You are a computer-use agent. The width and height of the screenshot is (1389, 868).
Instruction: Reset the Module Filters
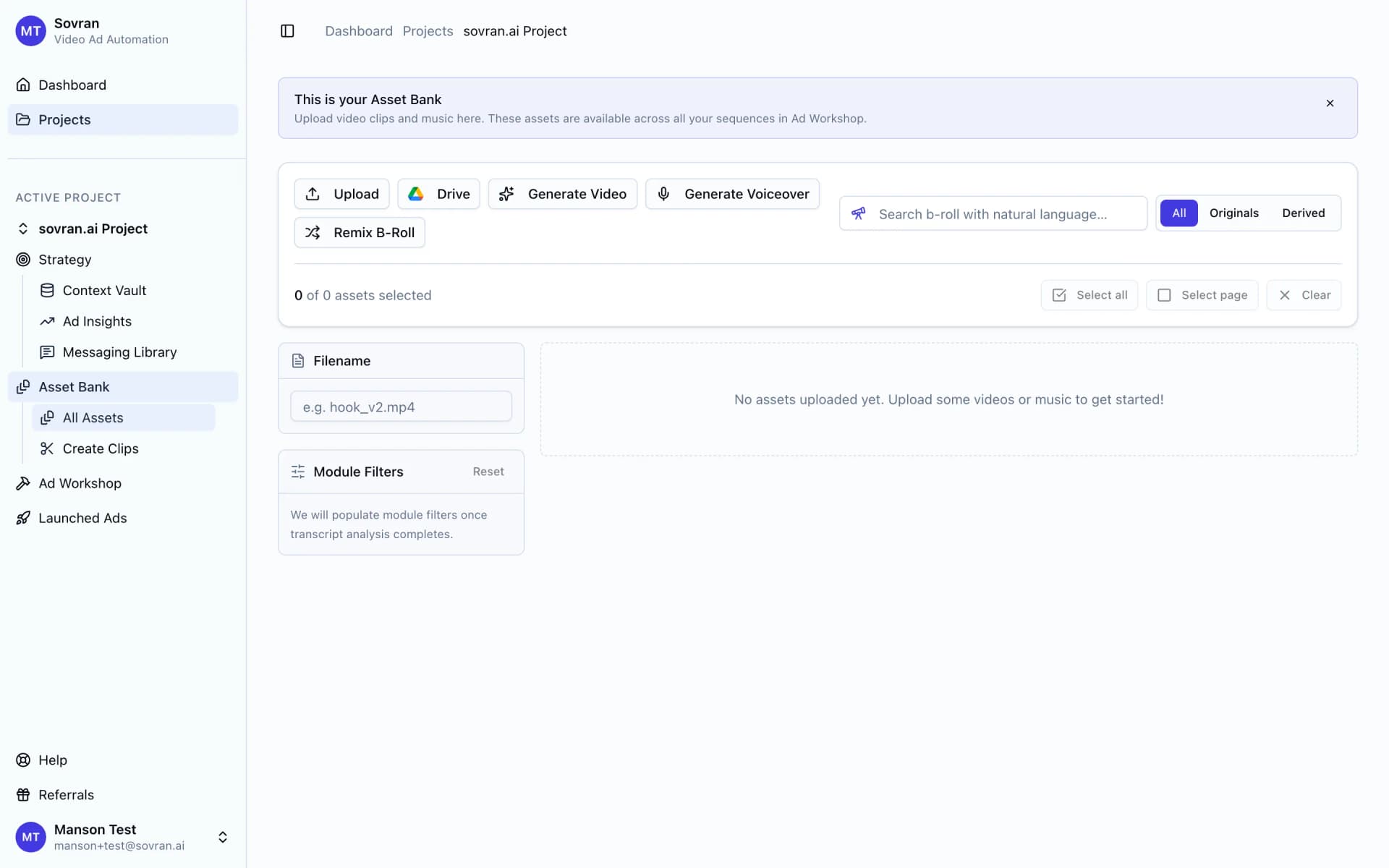coord(488,472)
